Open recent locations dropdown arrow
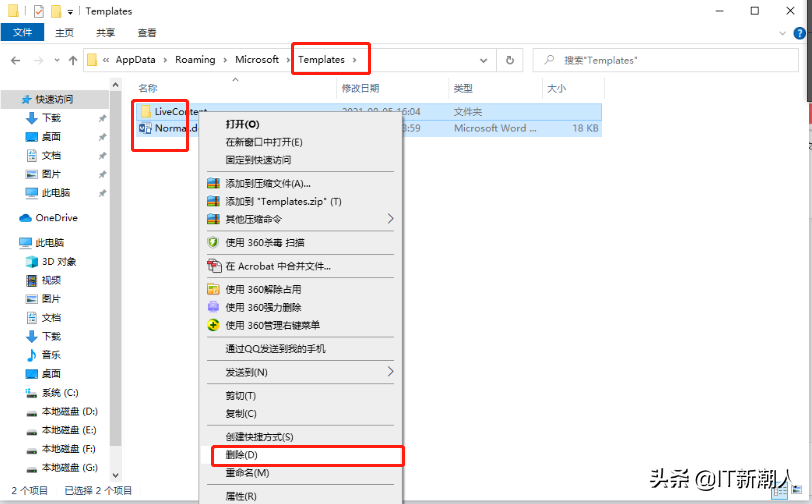This screenshot has height=504, width=812. coord(56,60)
